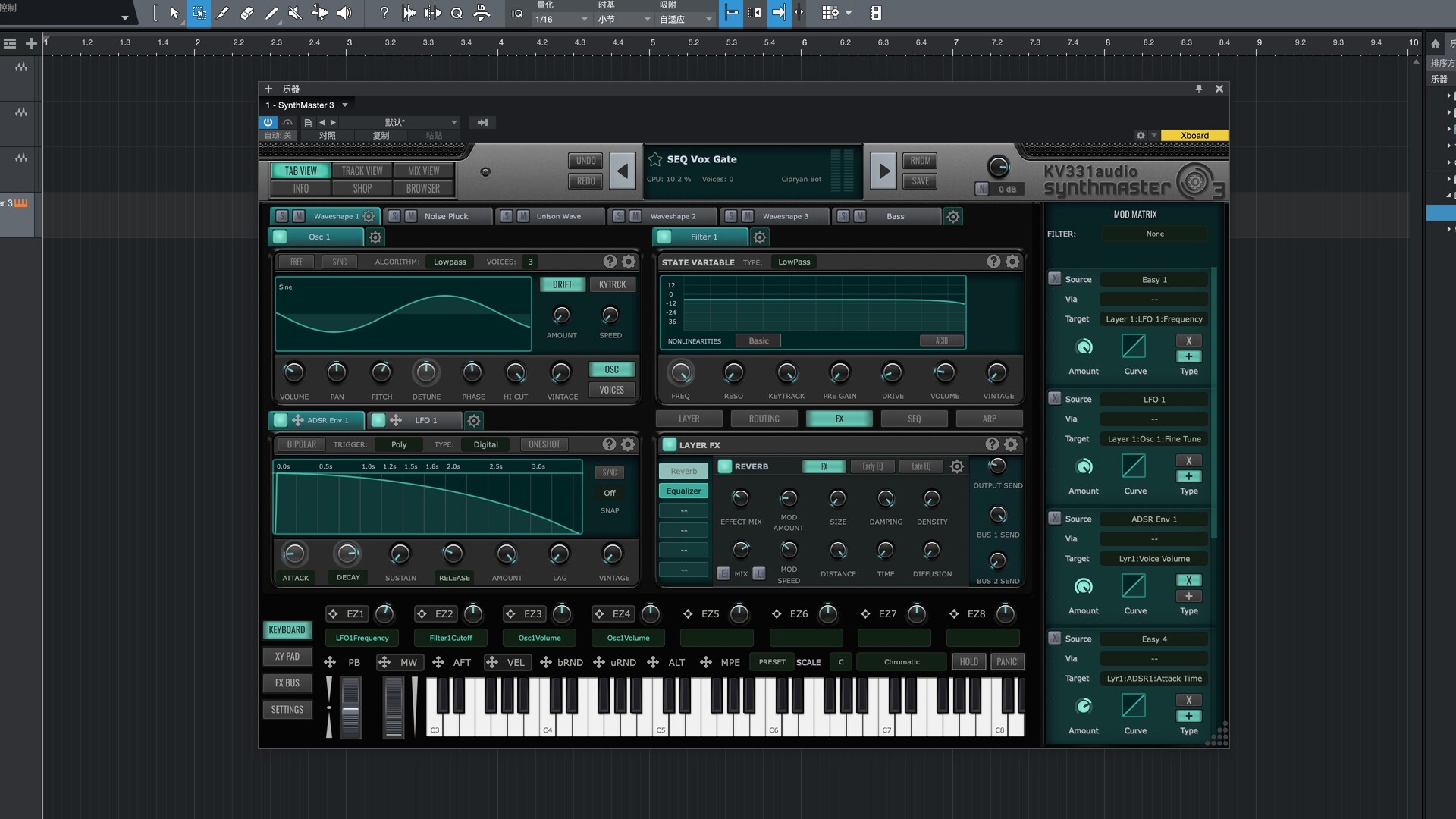The image size is (1456, 819).
Task: Open layer settings gear after Bass tab
Action: pos(953,217)
